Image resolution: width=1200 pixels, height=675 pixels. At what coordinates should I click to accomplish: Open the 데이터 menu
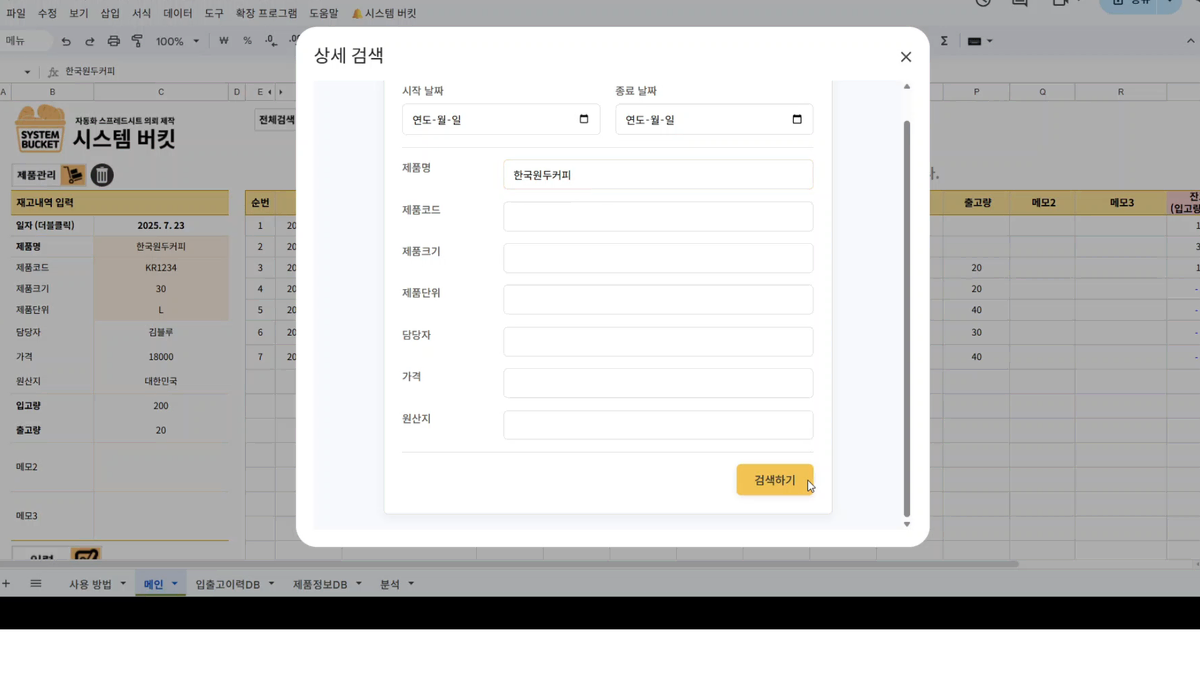[x=178, y=14]
